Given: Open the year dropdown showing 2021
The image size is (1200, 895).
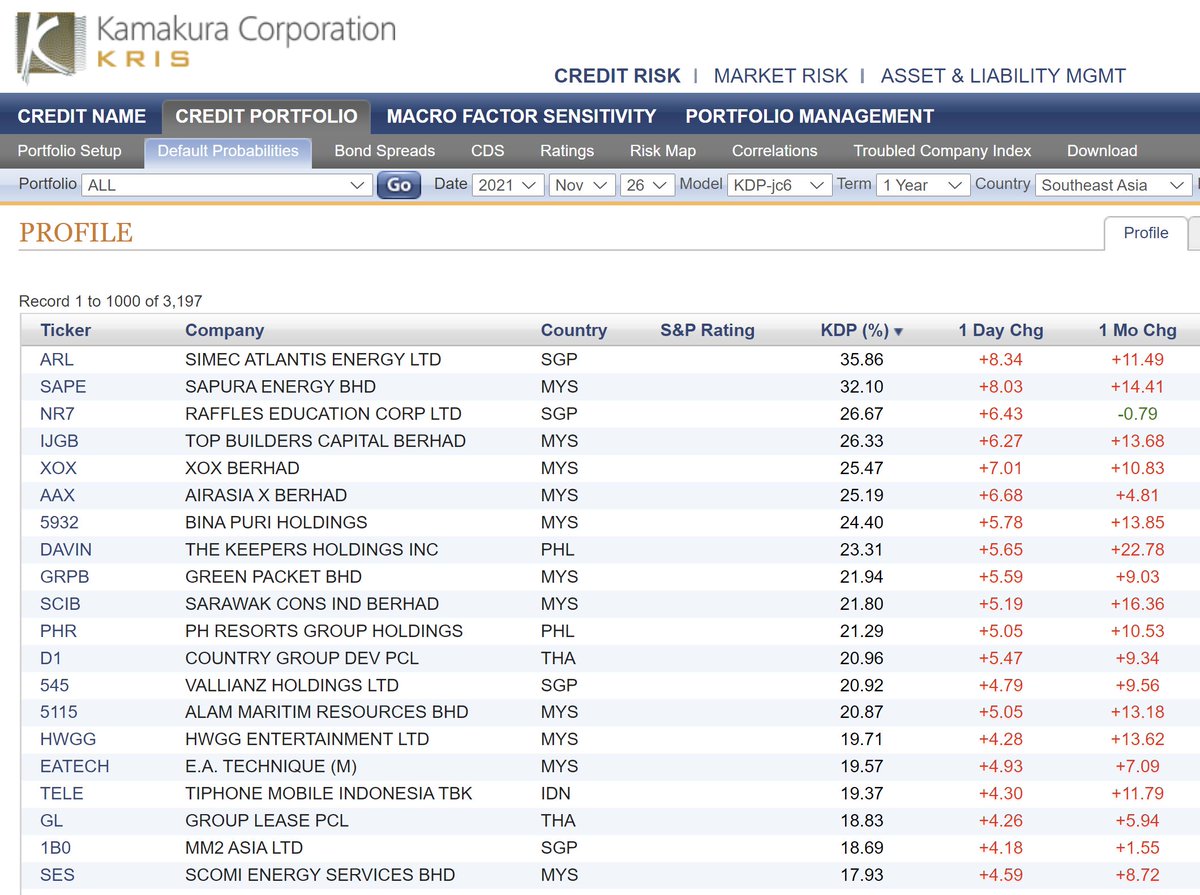Looking at the screenshot, I should click(508, 185).
